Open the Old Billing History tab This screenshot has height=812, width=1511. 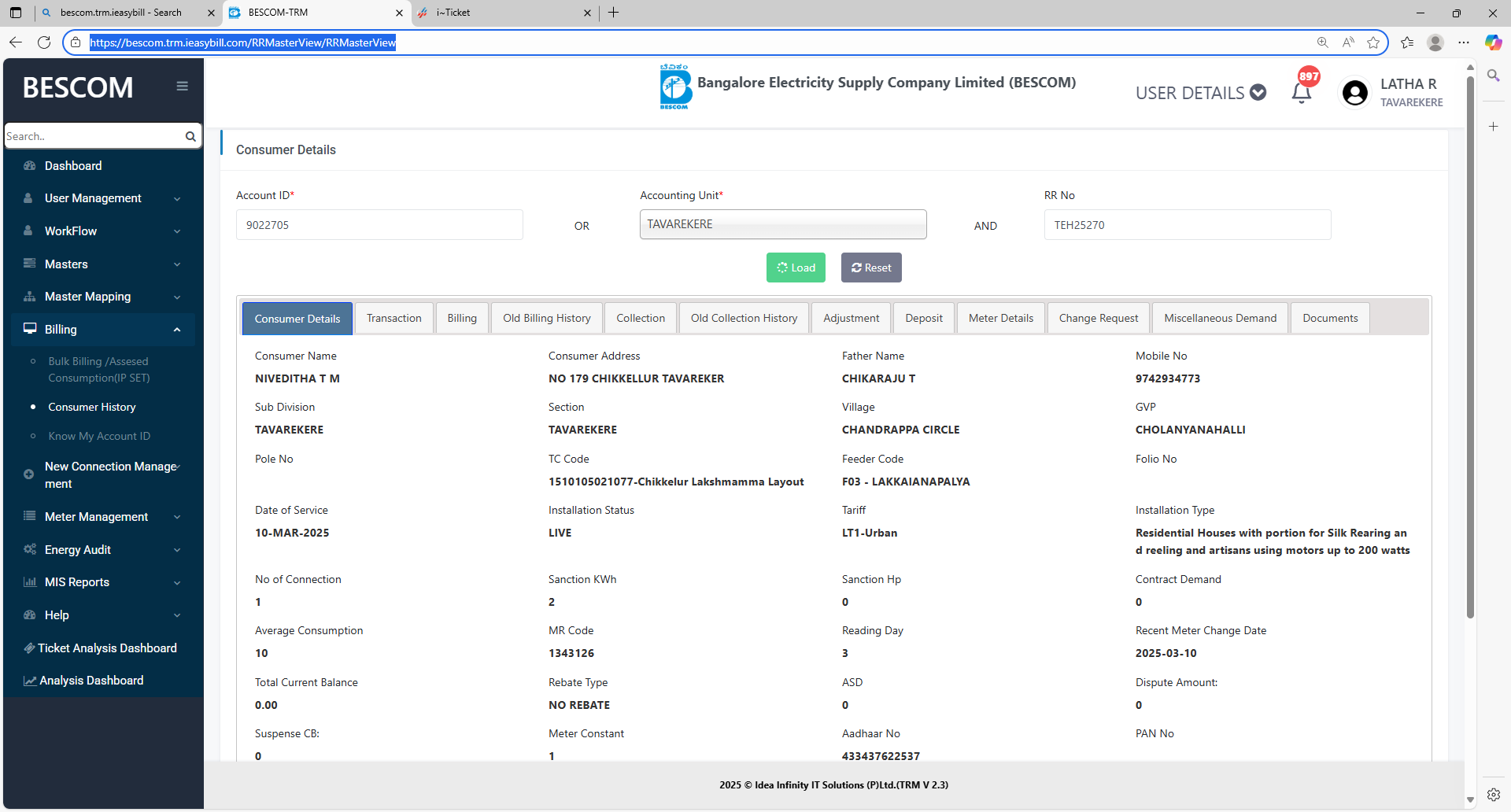pyautogui.click(x=547, y=318)
